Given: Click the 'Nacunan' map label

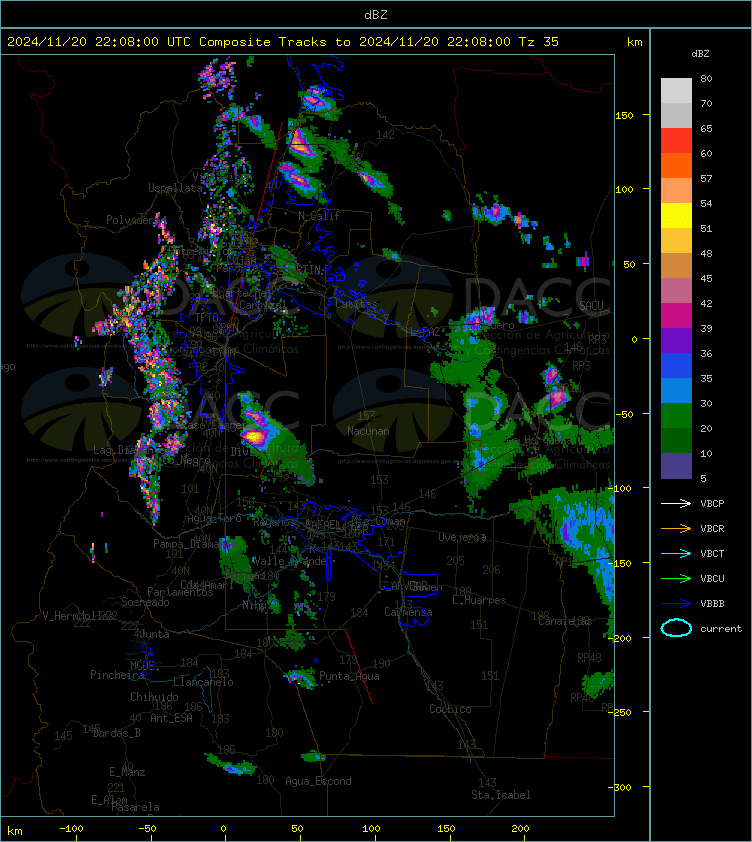Looking at the screenshot, I should [x=368, y=431].
